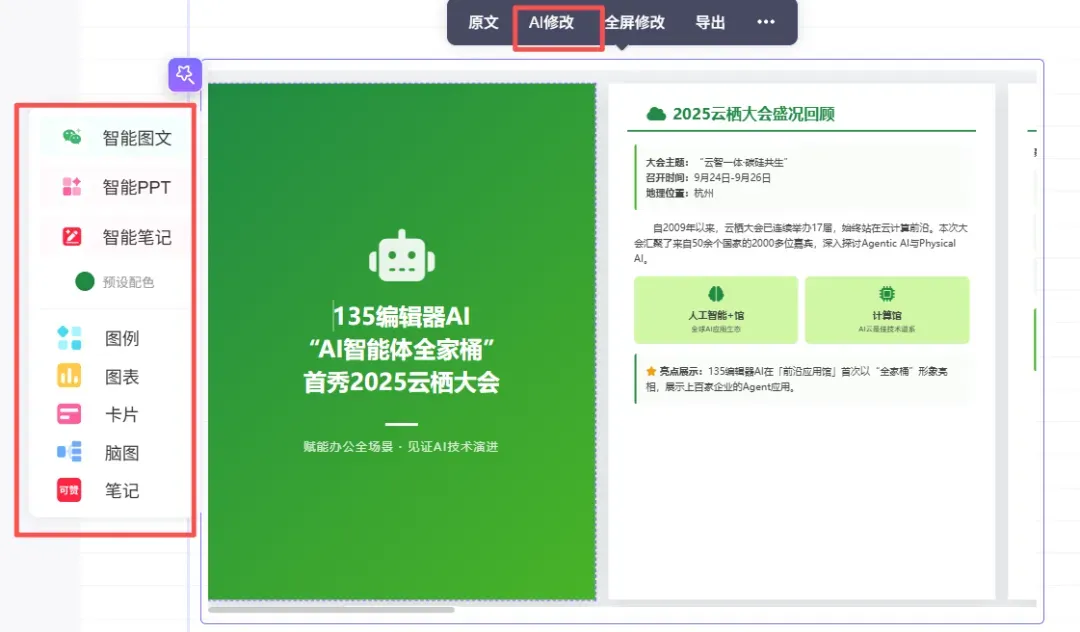Click the 智能图文 WeChat-style icon
This screenshot has height=632, width=1080.
72,137
